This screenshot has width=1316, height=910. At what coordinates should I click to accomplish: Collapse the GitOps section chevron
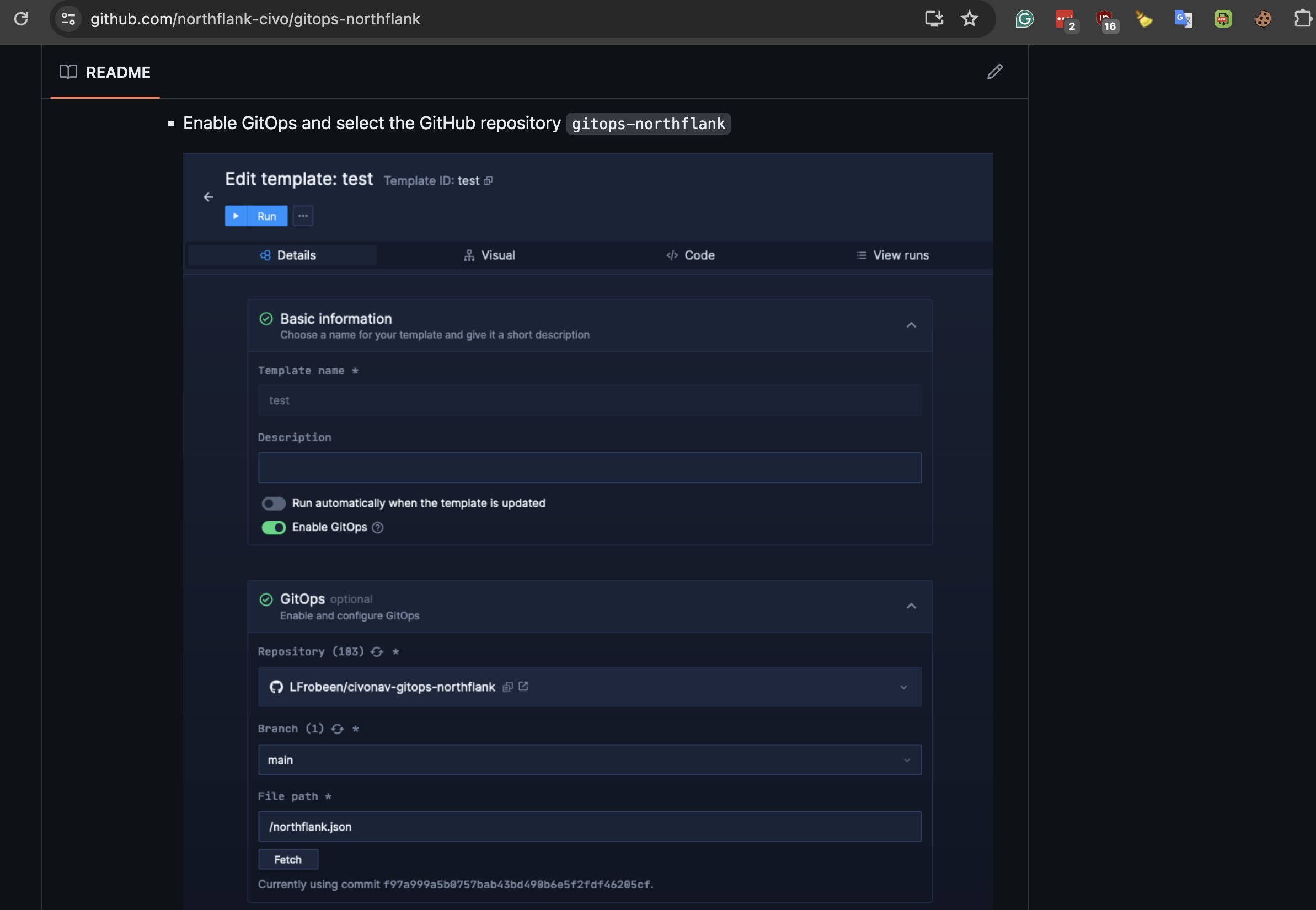(x=911, y=606)
